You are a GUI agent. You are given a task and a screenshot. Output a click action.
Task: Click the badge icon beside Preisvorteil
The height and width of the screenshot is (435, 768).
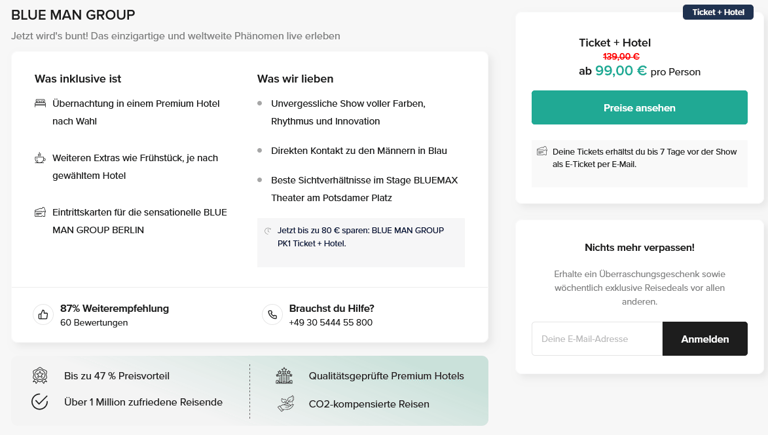tap(40, 376)
